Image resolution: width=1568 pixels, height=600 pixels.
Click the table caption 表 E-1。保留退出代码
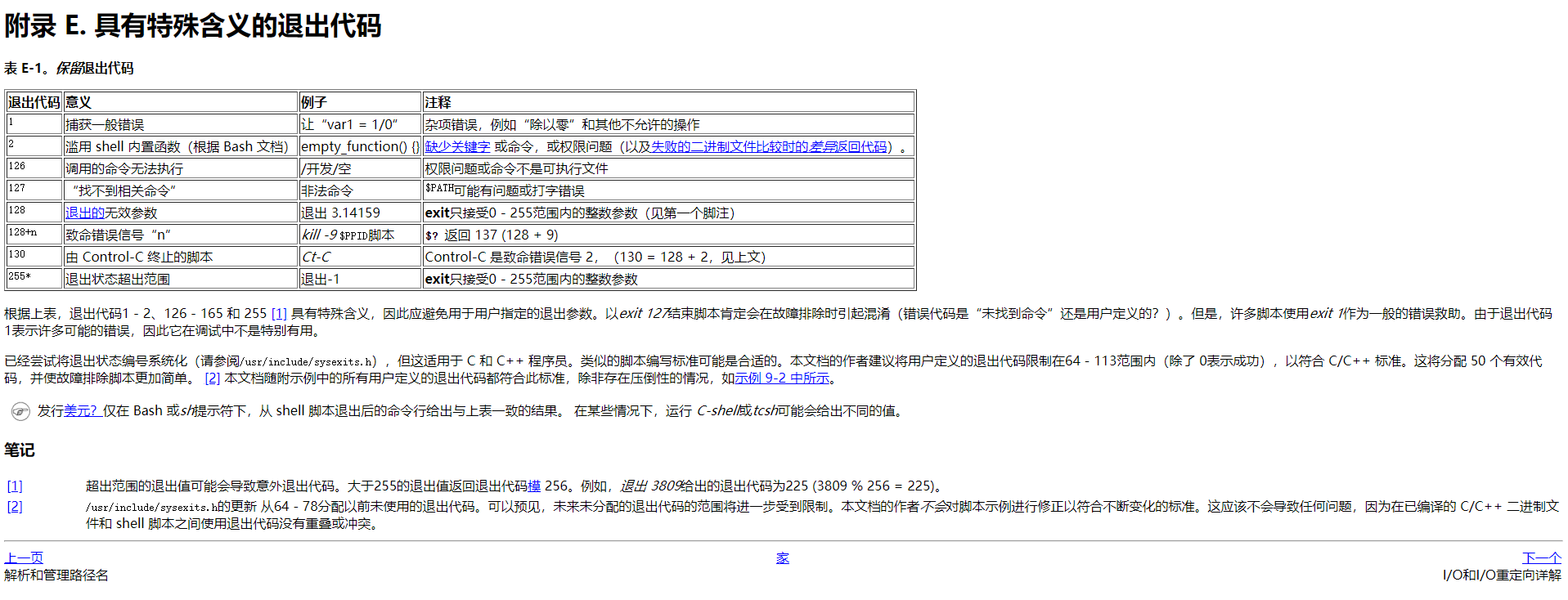(x=69, y=68)
